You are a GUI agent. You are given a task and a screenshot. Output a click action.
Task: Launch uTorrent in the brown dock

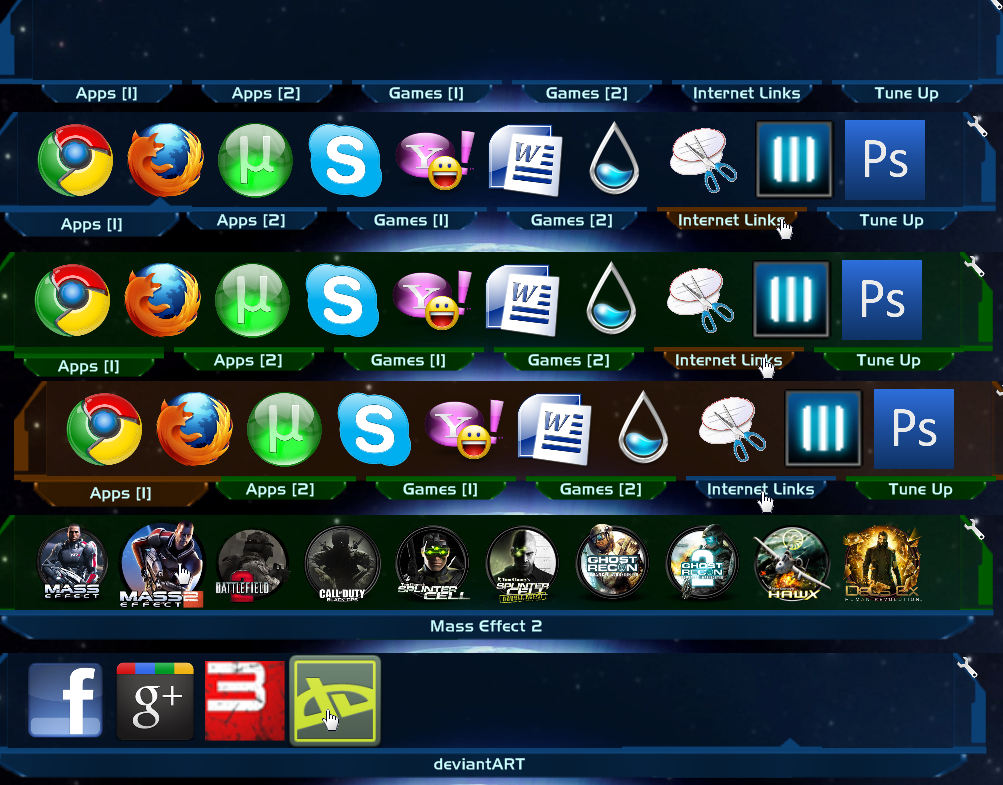(284, 430)
